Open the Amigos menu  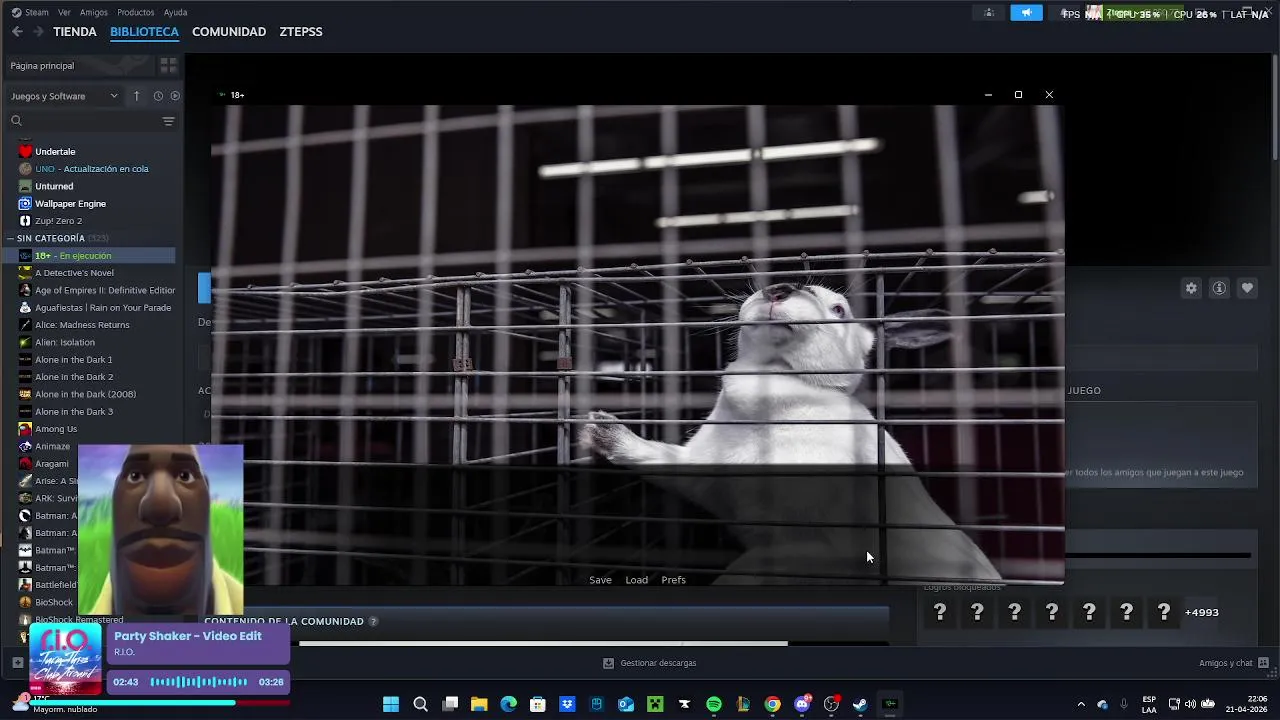[94, 12]
